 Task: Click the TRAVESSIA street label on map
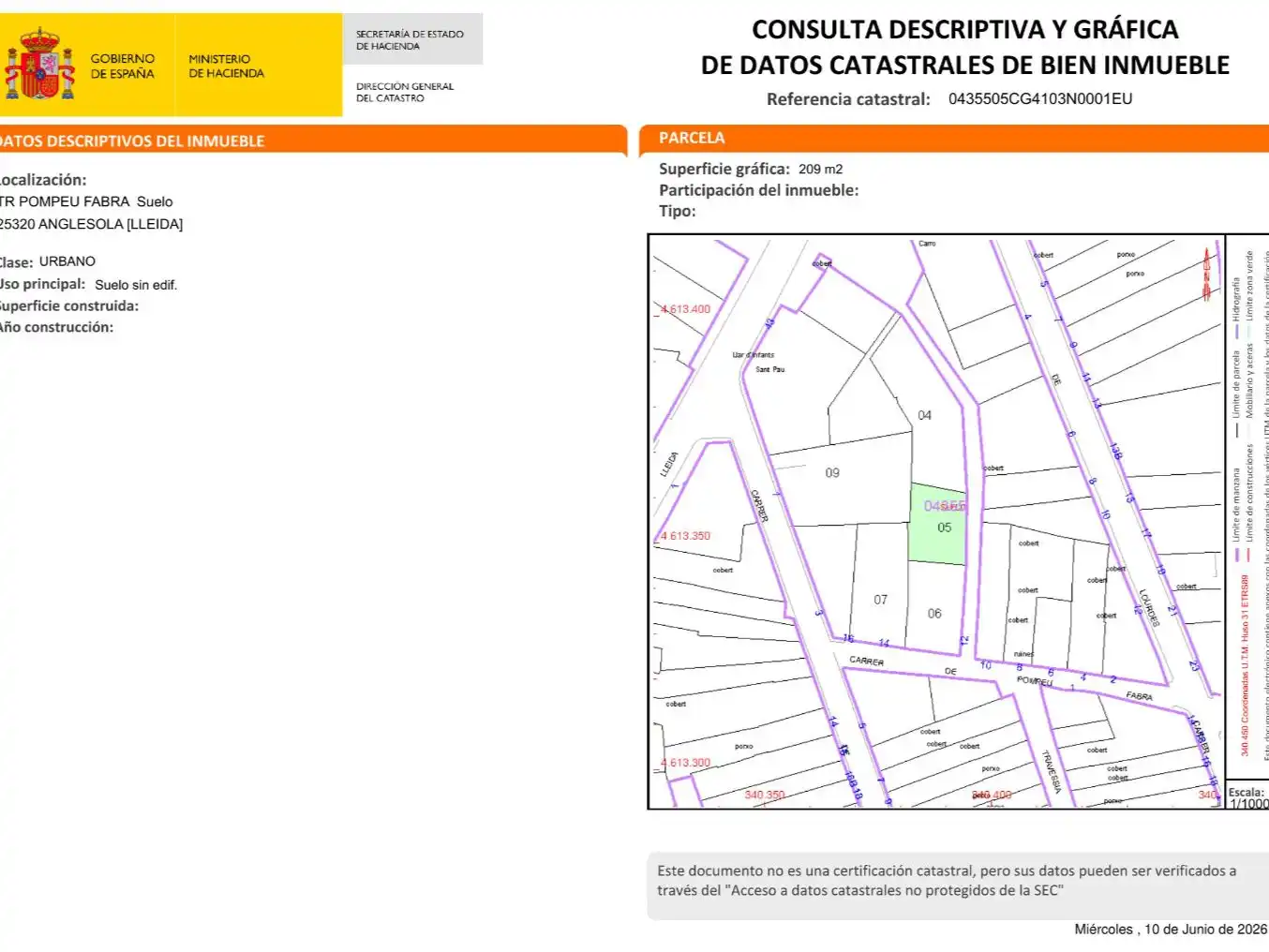click(x=1052, y=772)
